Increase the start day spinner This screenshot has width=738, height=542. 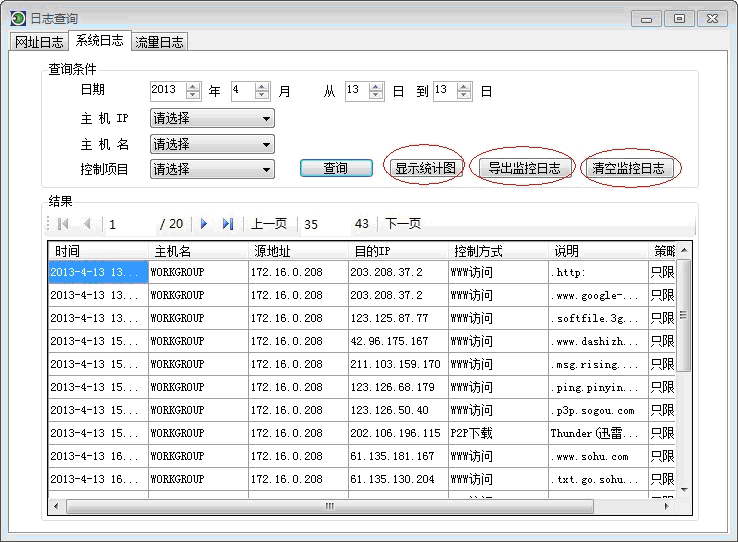point(376,87)
